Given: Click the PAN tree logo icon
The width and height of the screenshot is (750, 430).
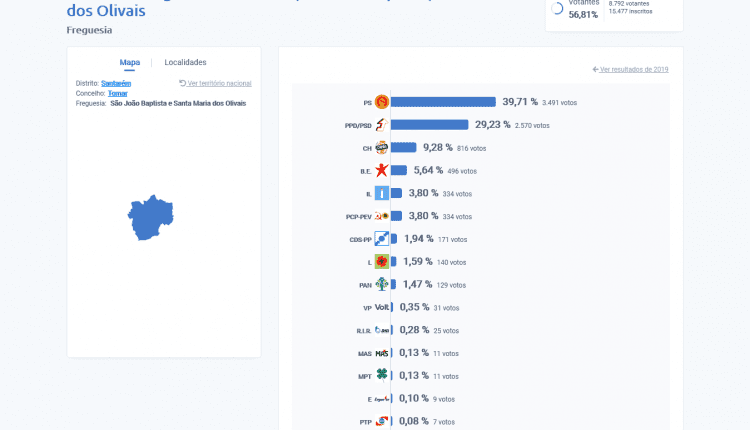Looking at the screenshot, I should (x=381, y=285).
